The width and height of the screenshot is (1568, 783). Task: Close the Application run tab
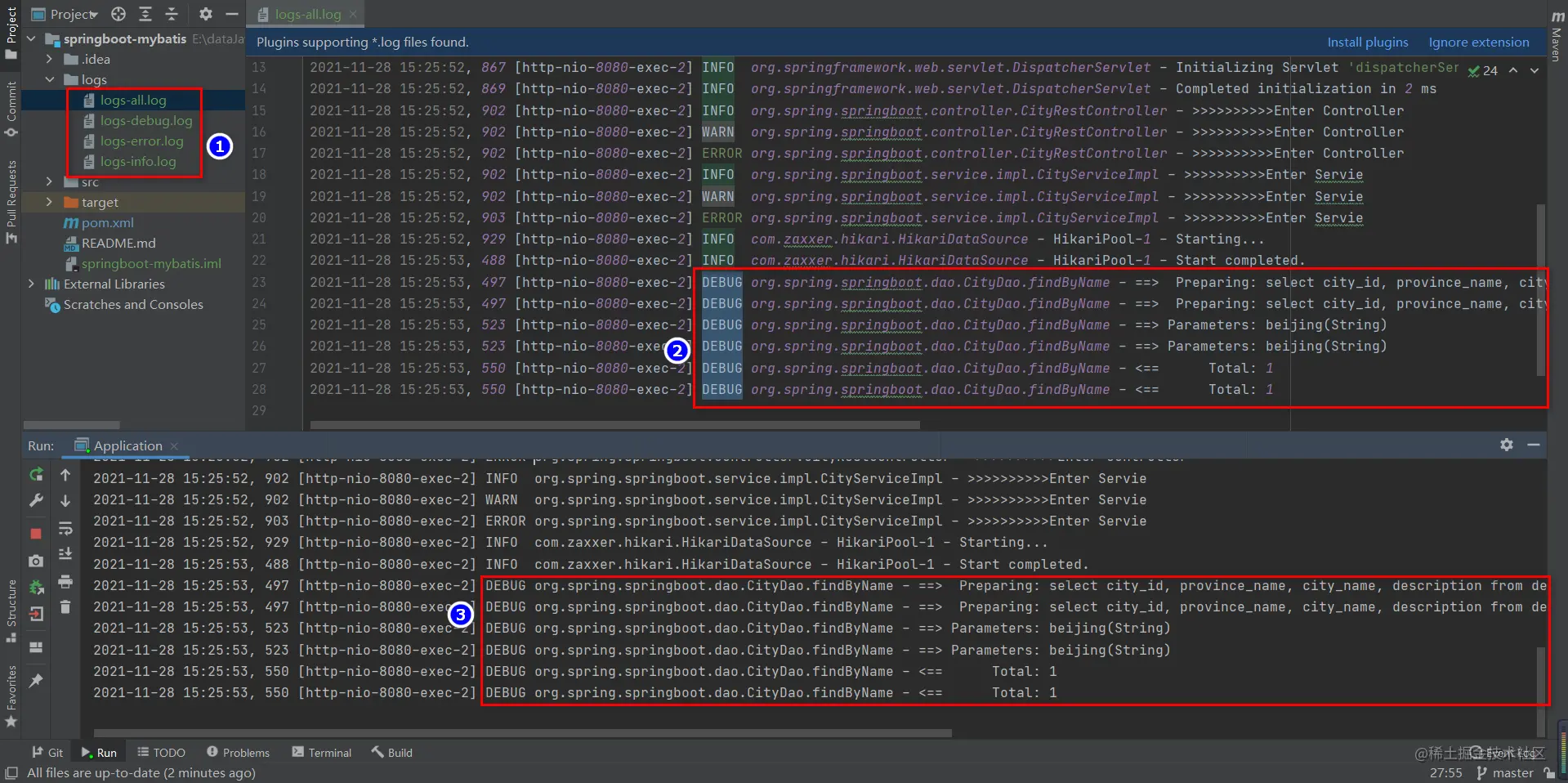click(x=173, y=445)
